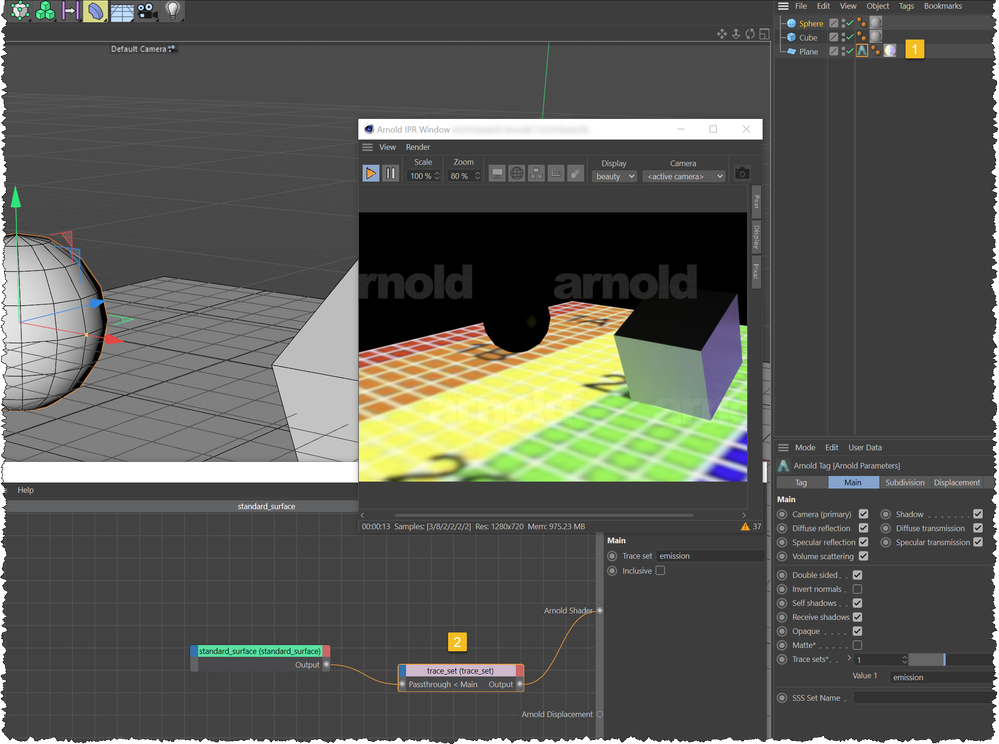
Task: Adjust the Scale 100% stepper arrows
Action: [437, 176]
